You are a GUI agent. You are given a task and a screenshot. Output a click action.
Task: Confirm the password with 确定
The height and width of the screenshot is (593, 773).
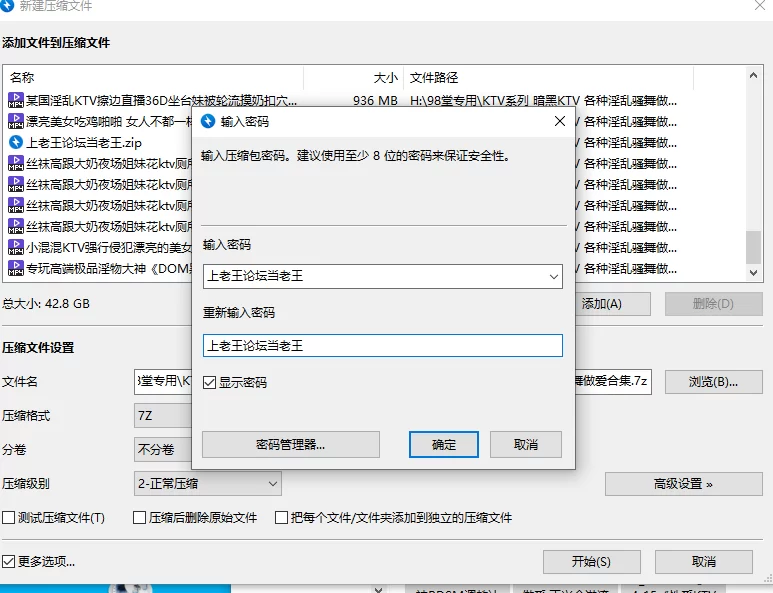click(x=444, y=445)
